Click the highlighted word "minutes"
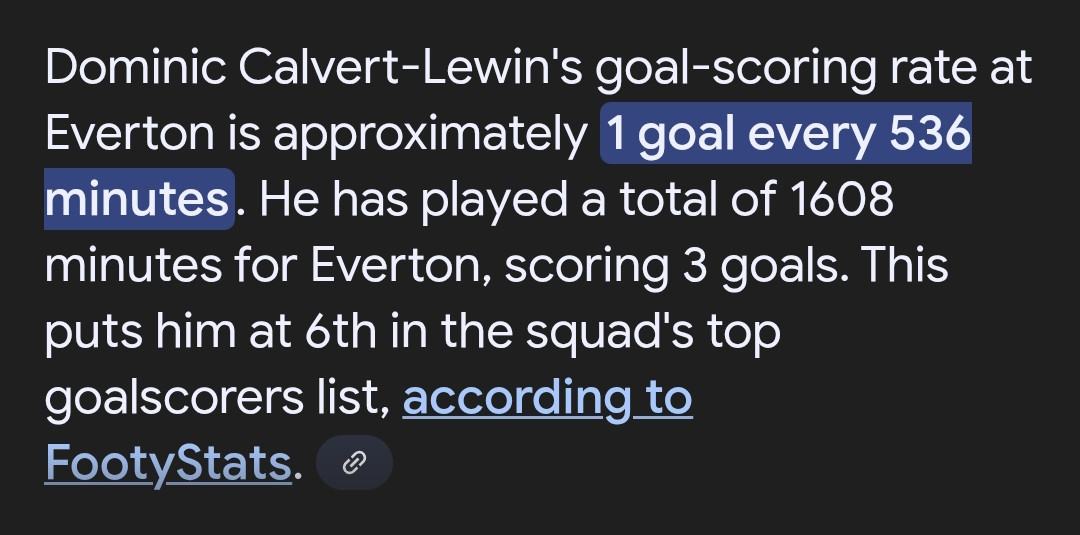1080x535 pixels. pyautogui.click(x=137, y=201)
